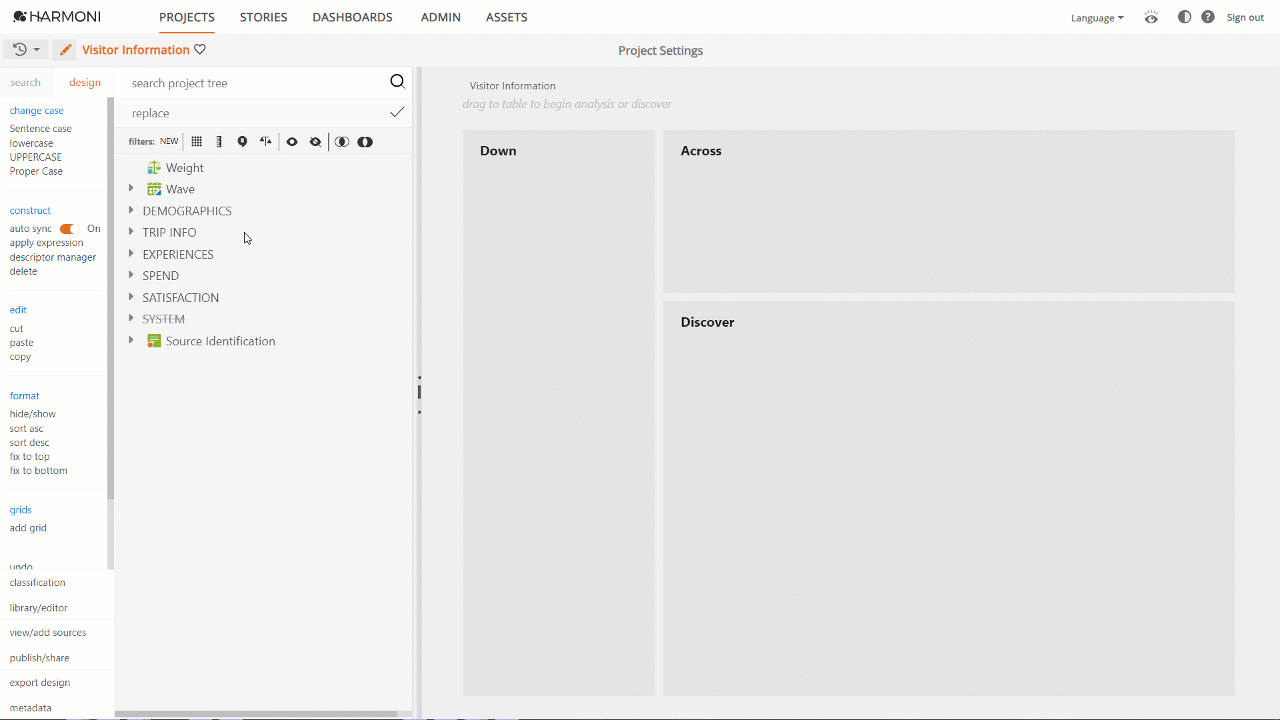Apply the NEW filter
Screen dimensions: 1280x720
169,142
